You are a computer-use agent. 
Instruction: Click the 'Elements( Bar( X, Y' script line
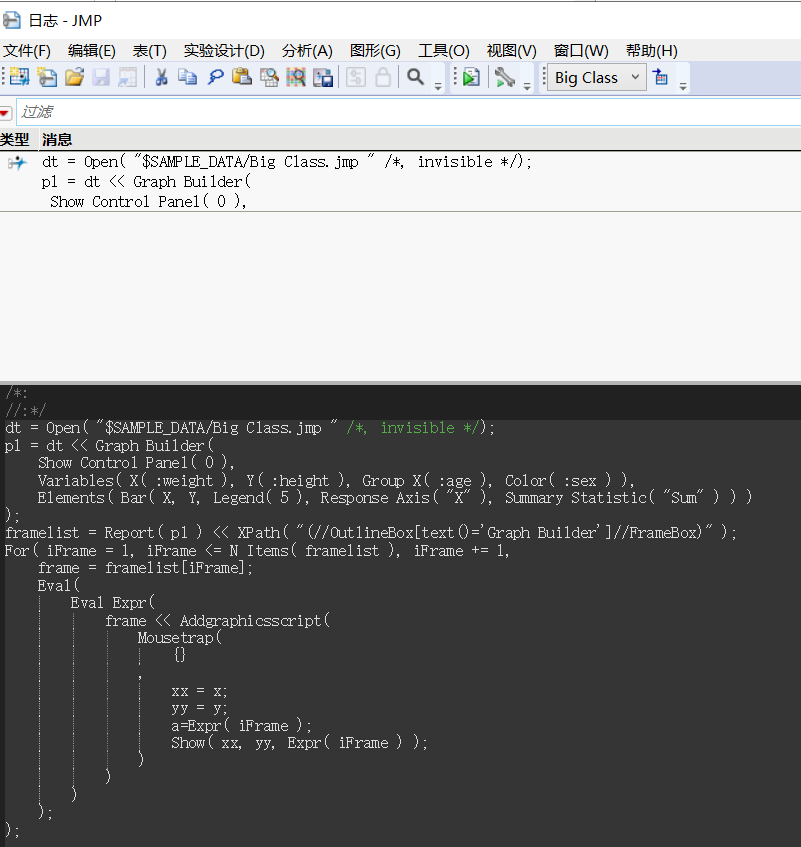pyautogui.click(x=394, y=498)
